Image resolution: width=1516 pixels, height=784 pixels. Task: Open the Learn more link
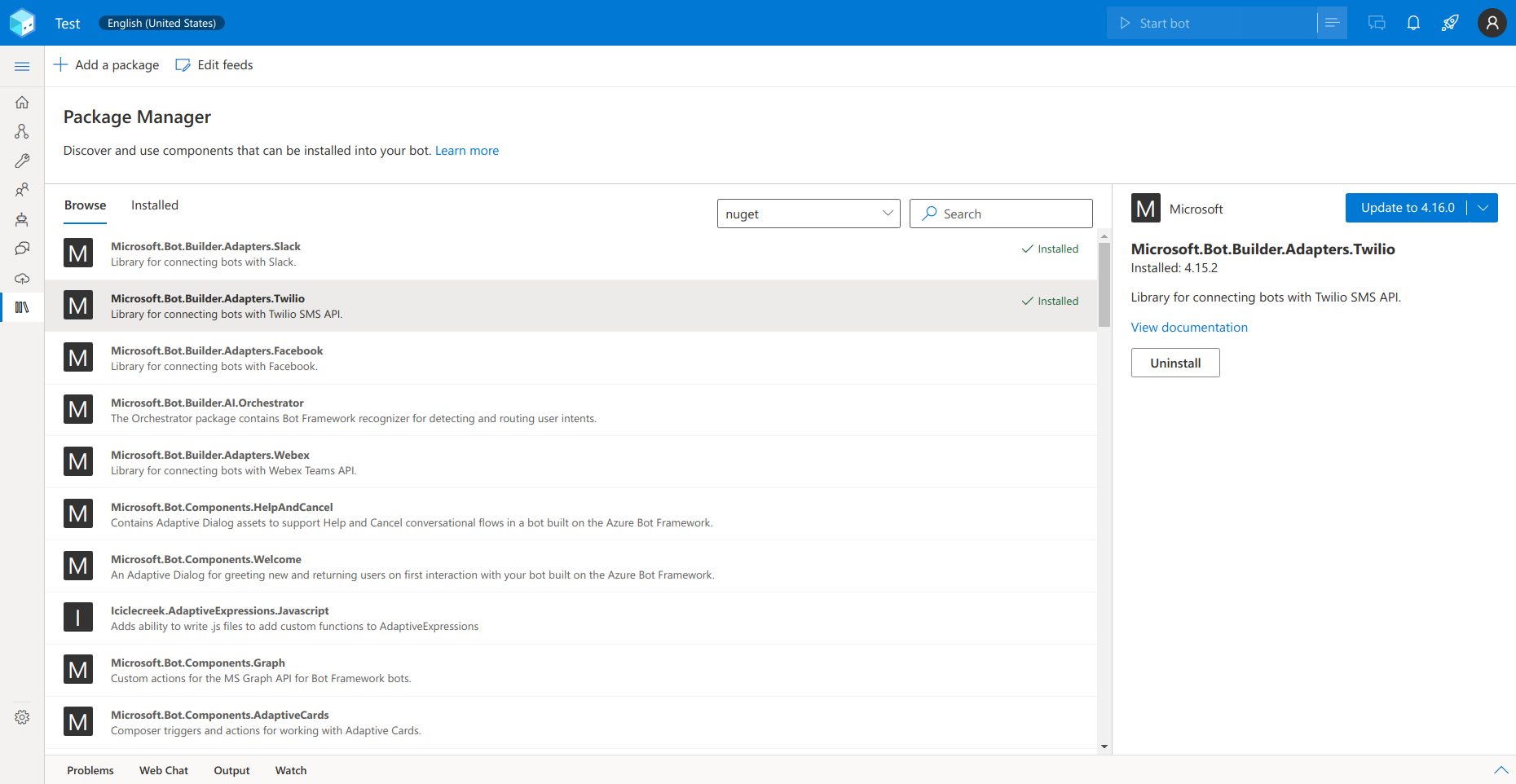click(x=467, y=151)
